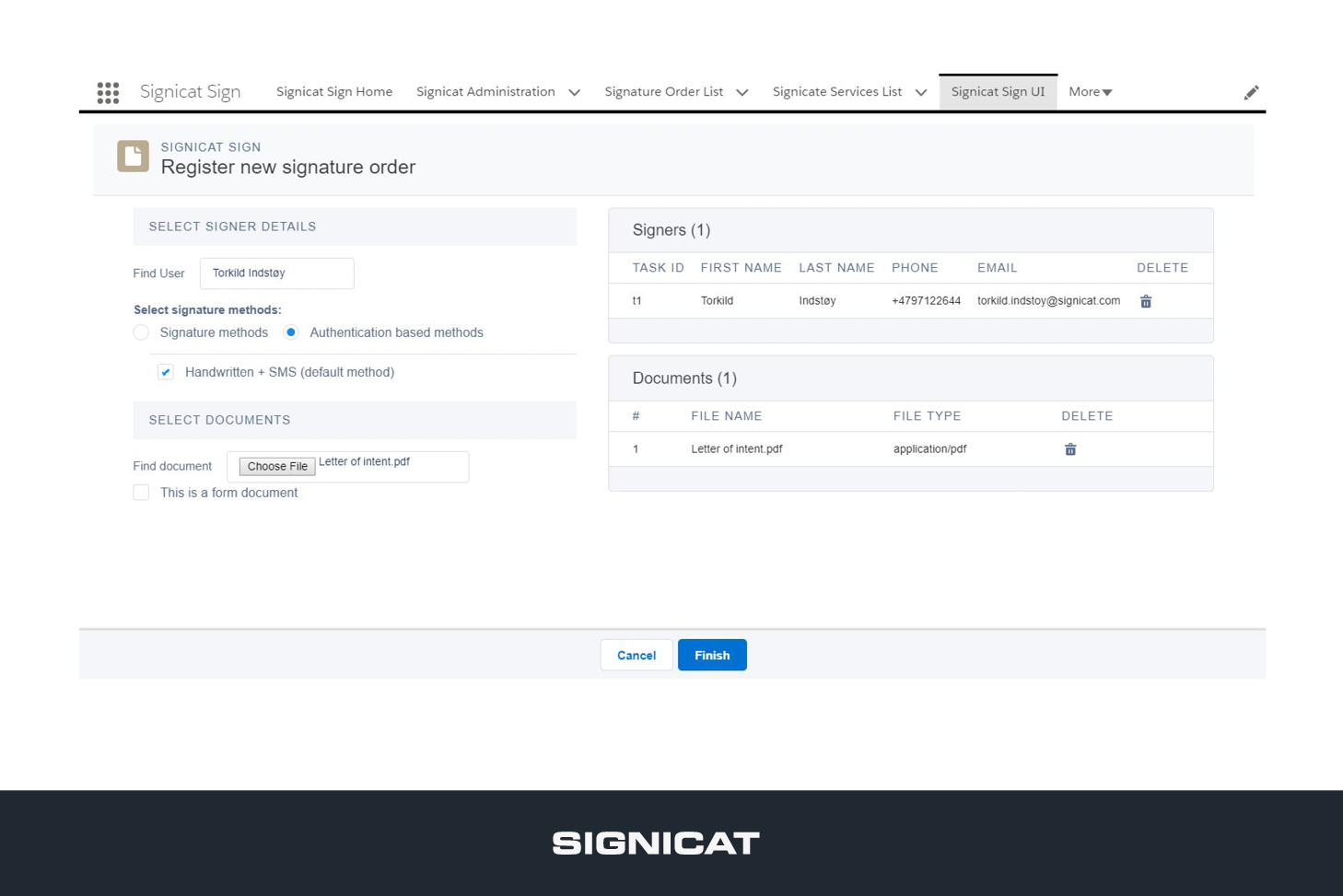Click the pencil icon to edit navigation

pos(1251,92)
